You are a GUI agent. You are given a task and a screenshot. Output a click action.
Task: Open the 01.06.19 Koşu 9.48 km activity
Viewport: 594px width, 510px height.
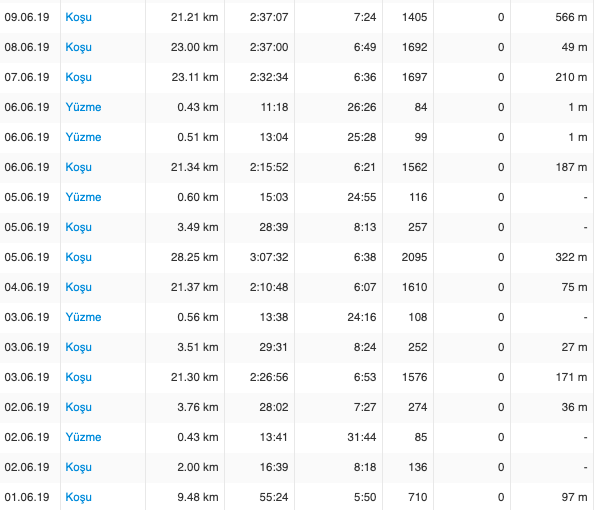78,497
